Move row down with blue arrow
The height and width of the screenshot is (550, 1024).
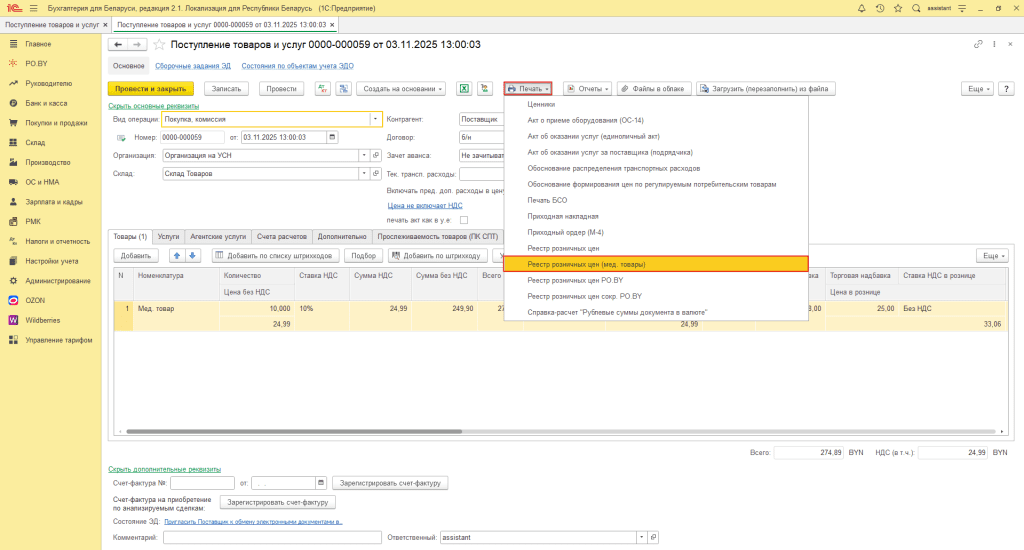(193, 256)
